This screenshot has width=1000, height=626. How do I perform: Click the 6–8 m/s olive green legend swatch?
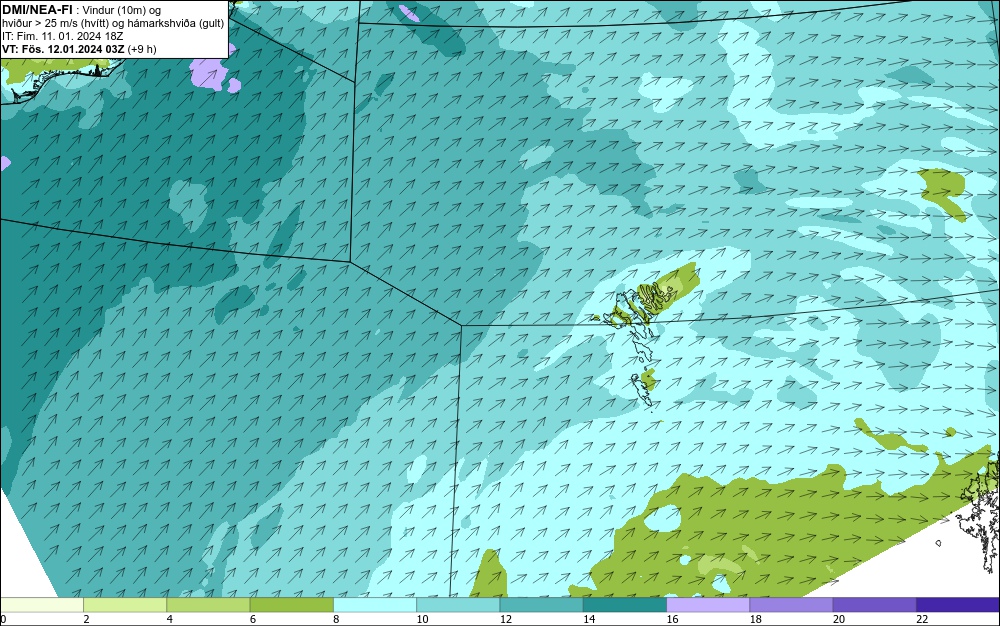[x=291, y=605]
